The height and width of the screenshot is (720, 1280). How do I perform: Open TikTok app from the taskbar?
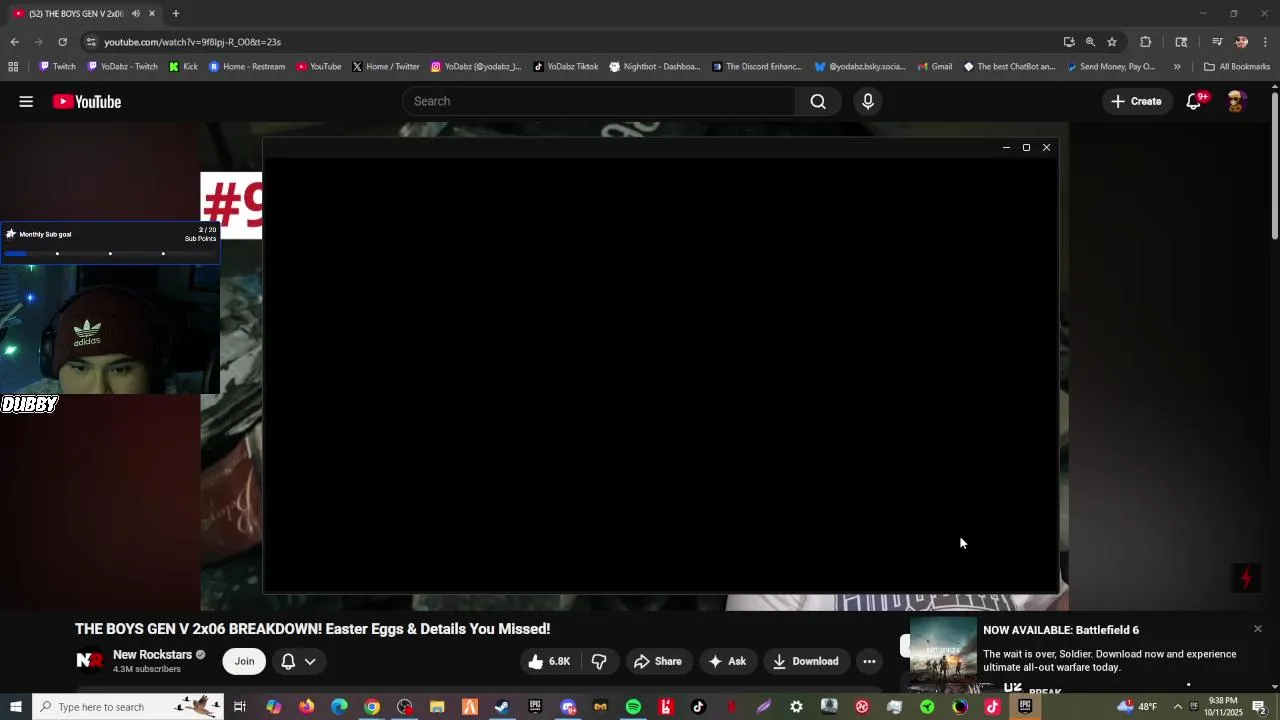698,707
